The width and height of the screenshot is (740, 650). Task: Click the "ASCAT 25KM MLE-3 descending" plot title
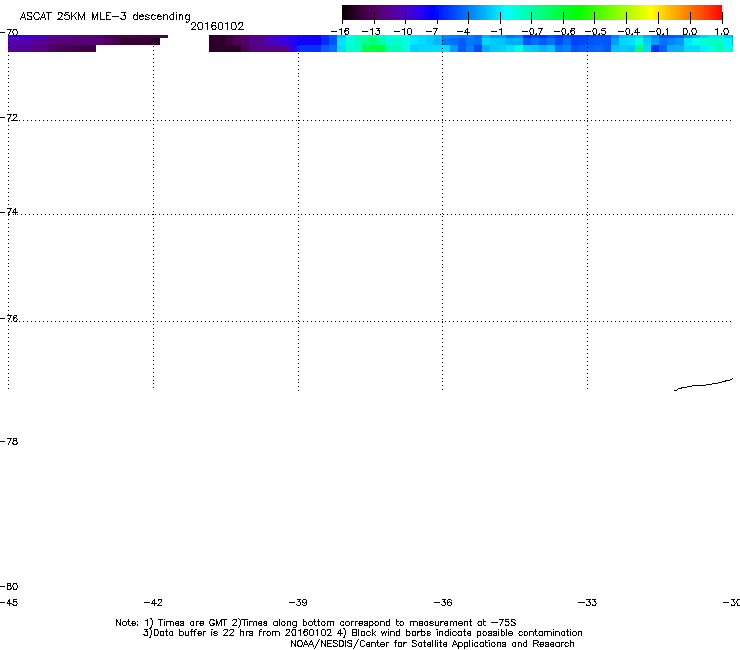pos(105,16)
